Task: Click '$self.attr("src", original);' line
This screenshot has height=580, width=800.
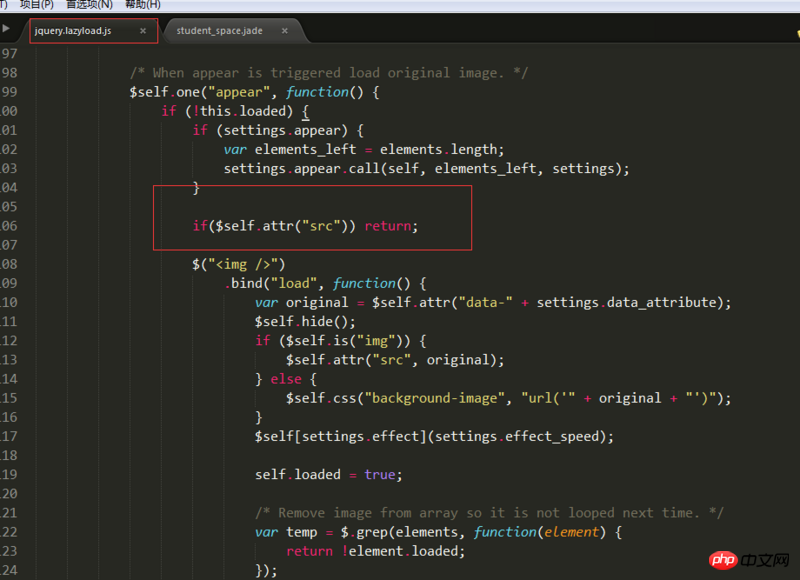Action: pyautogui.click(x=395, y=360)
